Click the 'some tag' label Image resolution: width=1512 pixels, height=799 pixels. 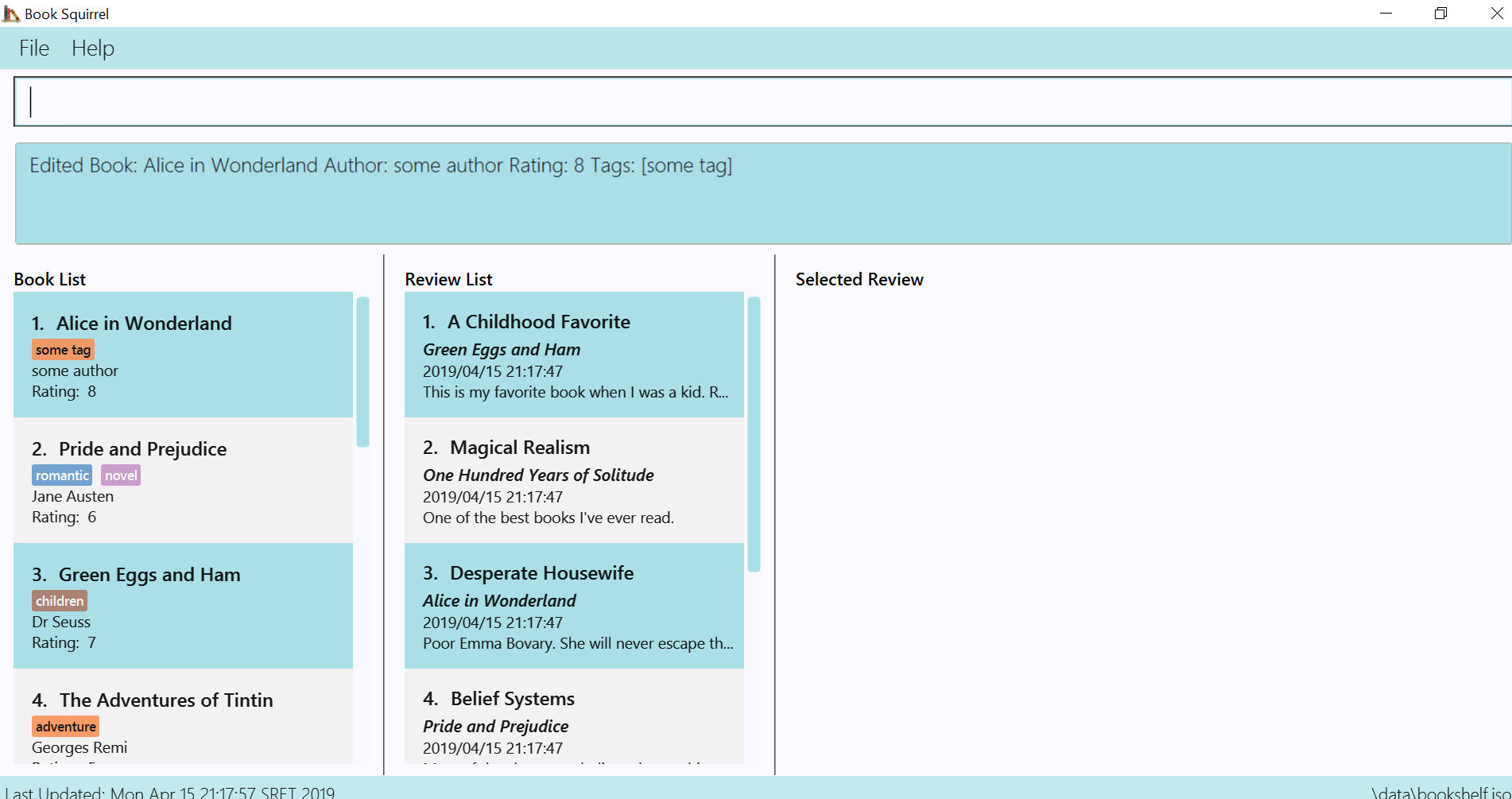click(x=63, y=350)
